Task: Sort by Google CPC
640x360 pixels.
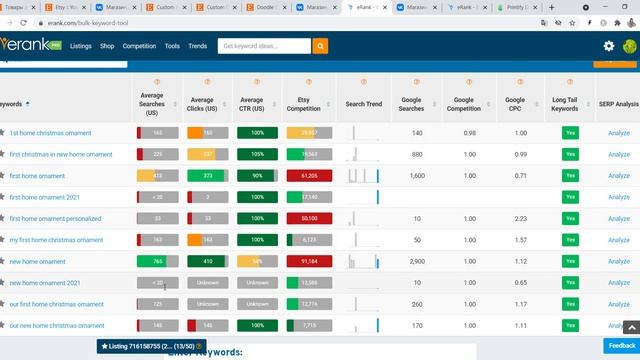Action: [537, 104]
